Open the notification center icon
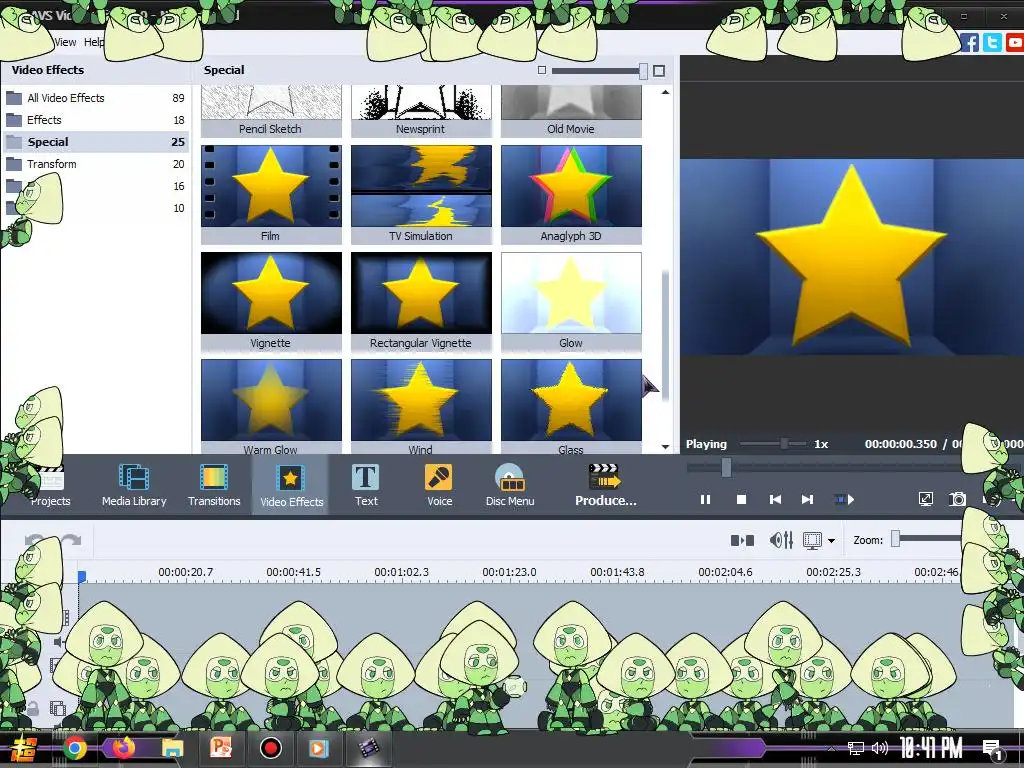Image resolution: width=1024 pixels, height=768 pixels. [x=992, y=748]
